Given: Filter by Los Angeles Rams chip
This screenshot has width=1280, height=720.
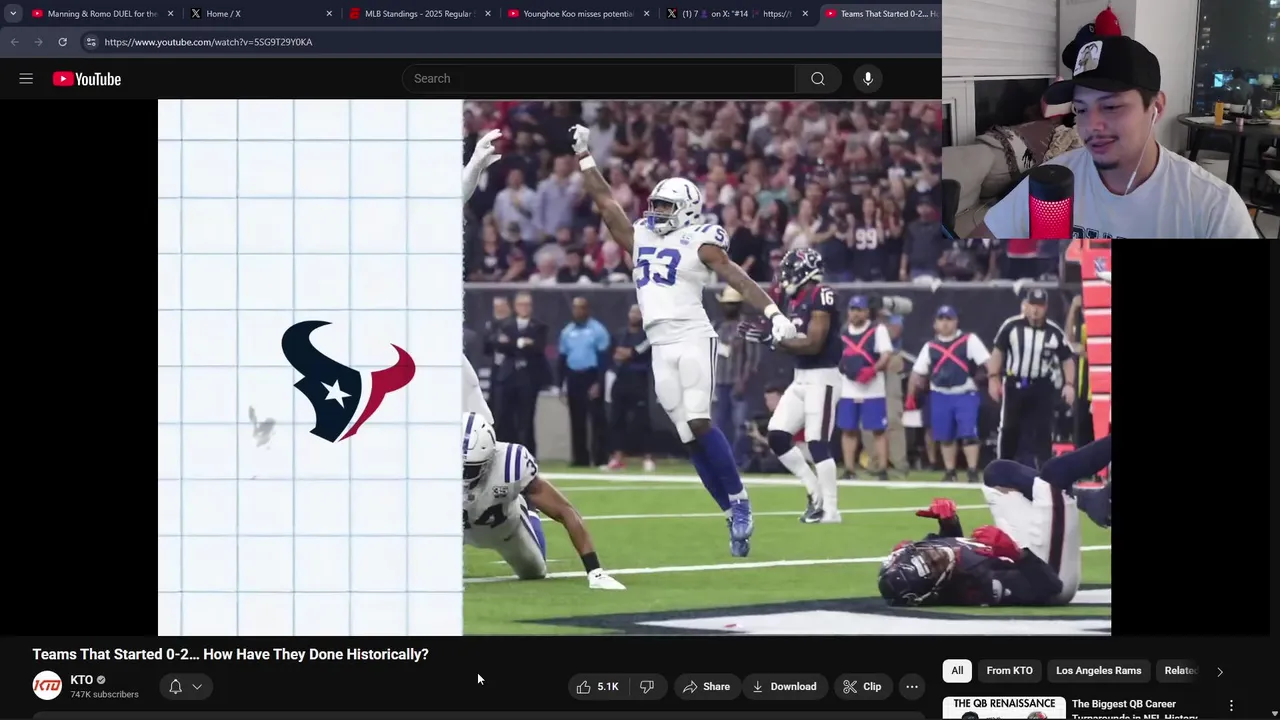Looking at the screenshot, I should [x=1099, y=671].
